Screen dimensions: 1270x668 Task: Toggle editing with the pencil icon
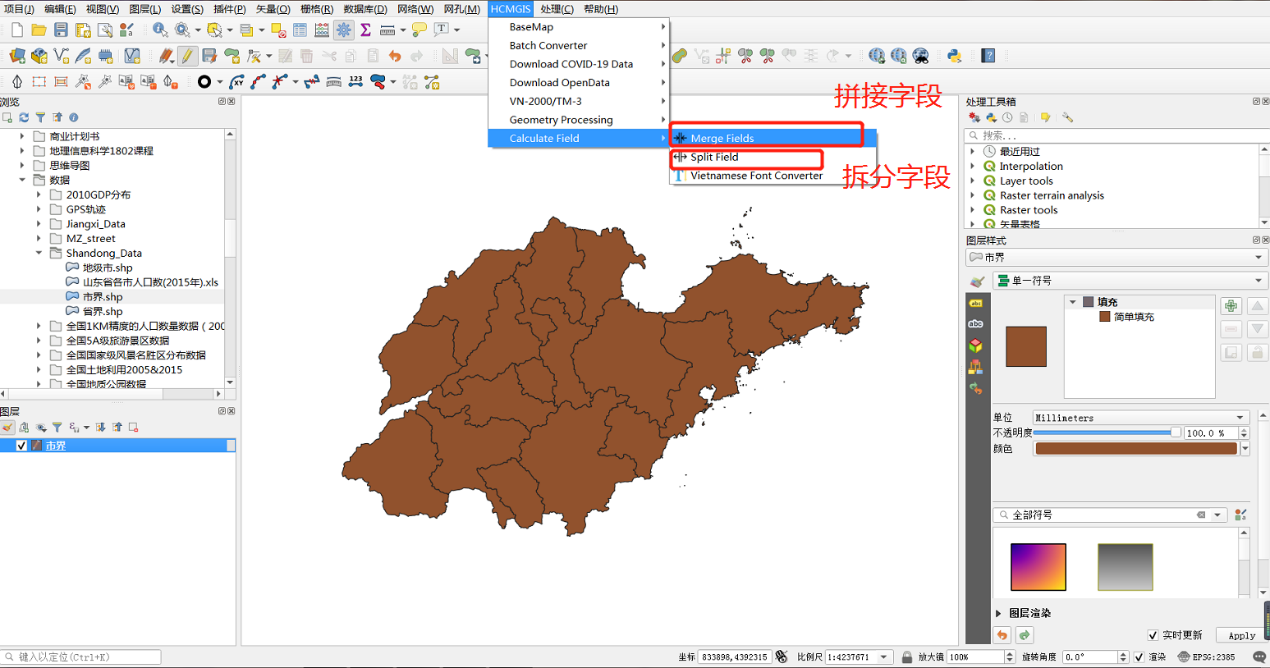tap(187, 56)
